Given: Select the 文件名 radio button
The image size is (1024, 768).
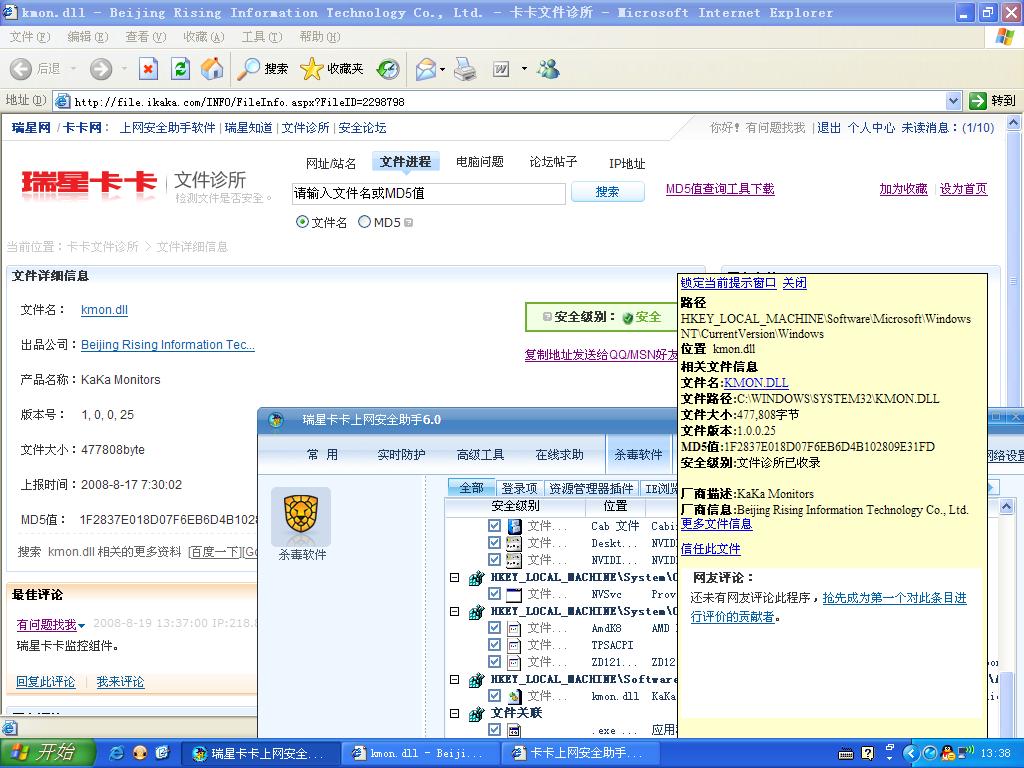Looking at the screenshot, I should coord(303,222).
